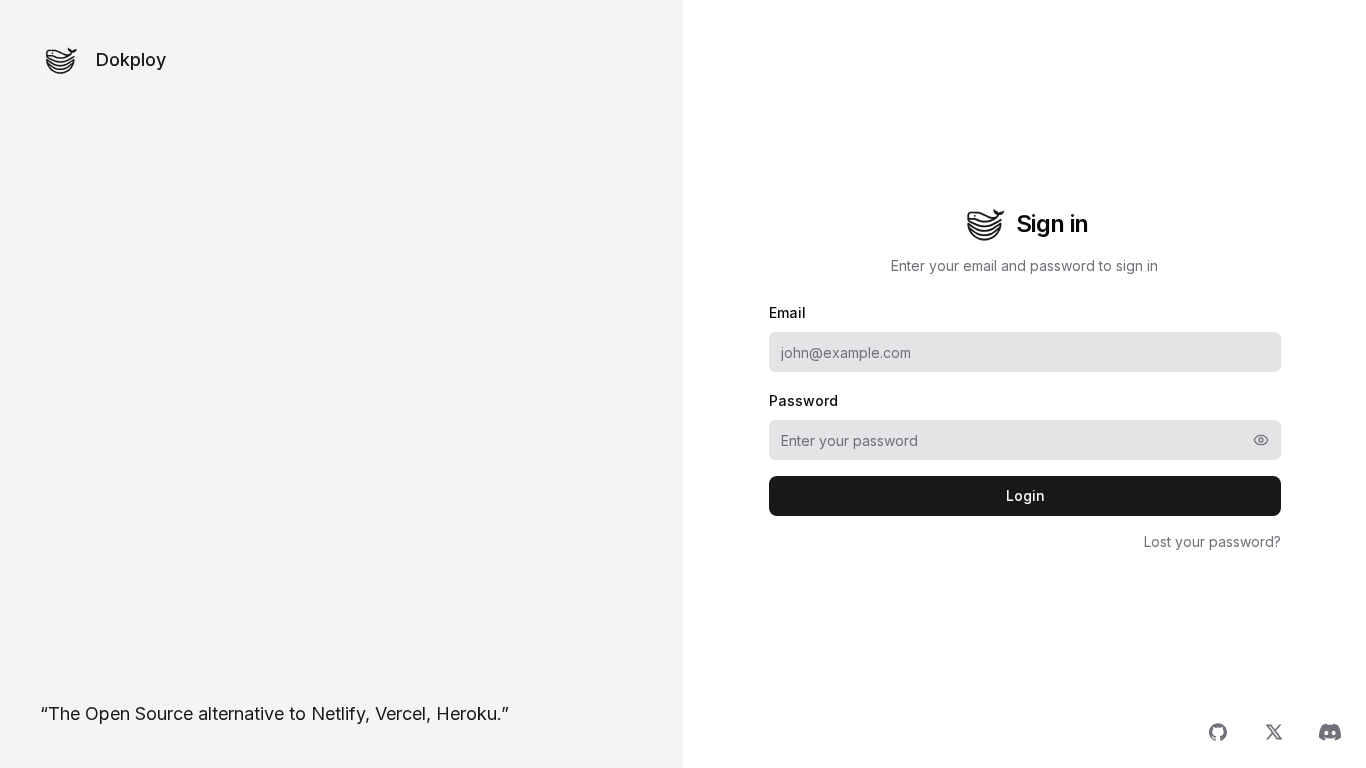Click the word "Heroku" in the quote
The width and height of the screenshot is (1366, 768).
(x=467, y=714)
